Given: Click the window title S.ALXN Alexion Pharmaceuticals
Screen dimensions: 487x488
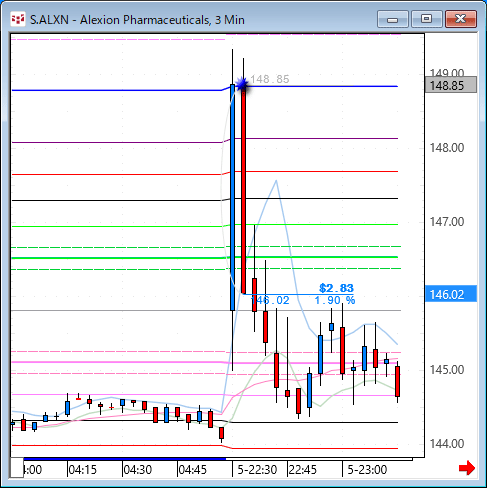Looking at the screenshot, I should (x=137, y=20).
